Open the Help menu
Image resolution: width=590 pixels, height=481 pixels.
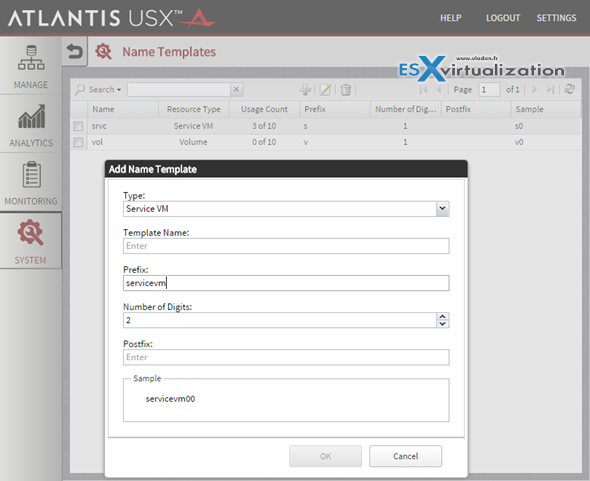pos(451,18)
